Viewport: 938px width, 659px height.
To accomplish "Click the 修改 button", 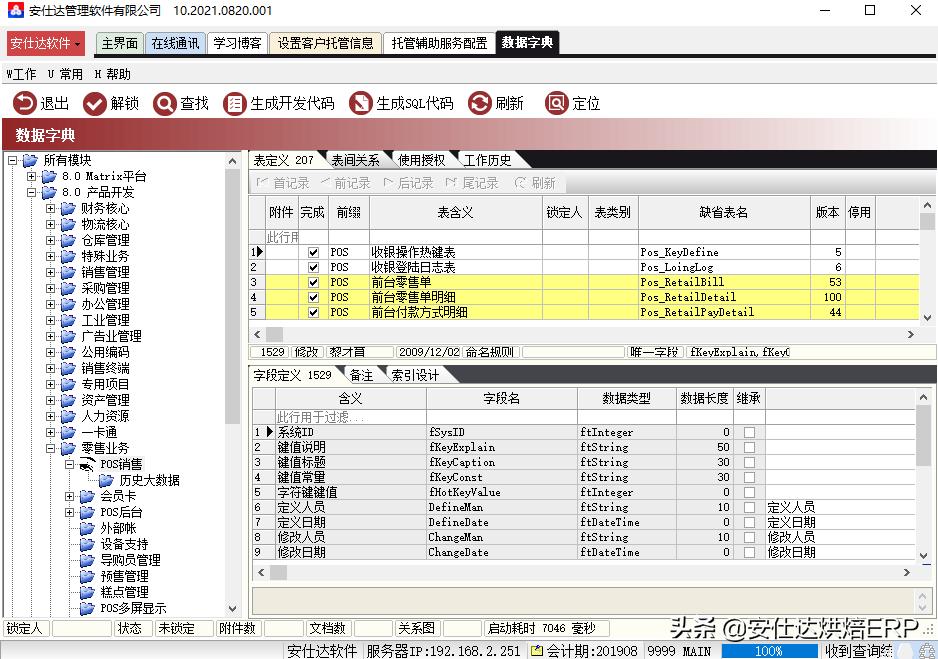I will click(x=307, y=351).
